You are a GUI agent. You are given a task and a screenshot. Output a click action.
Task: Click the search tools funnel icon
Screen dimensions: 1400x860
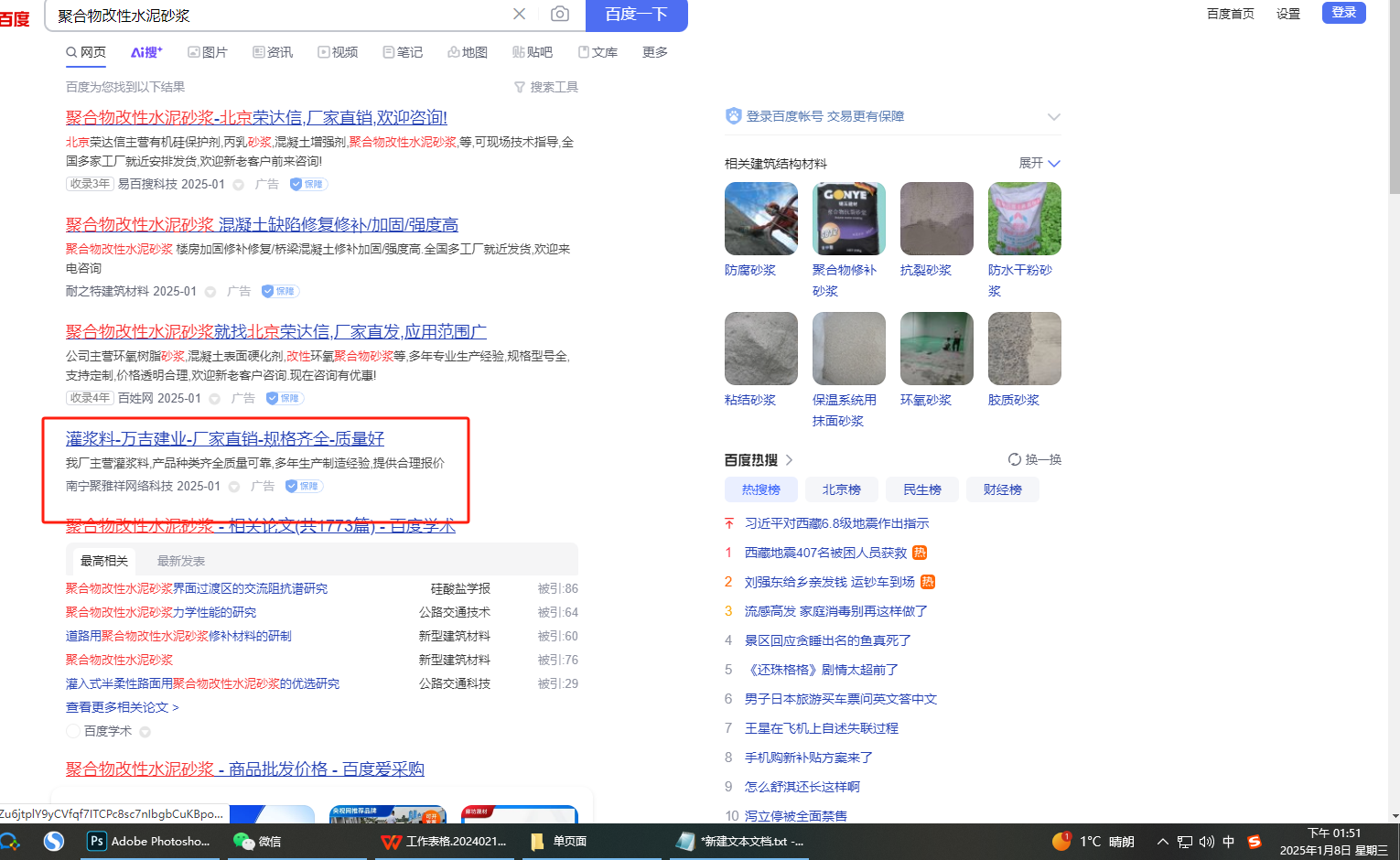520,87
